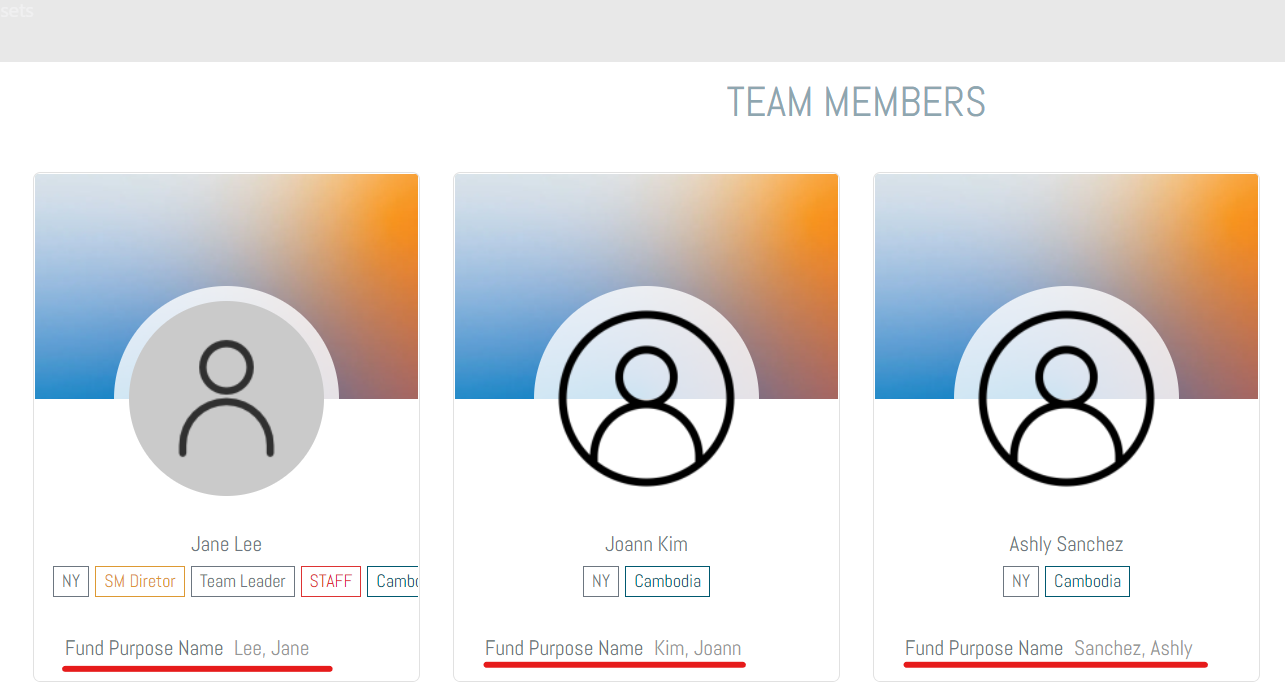Click the 'Kim, Joann' fund purpose field
1285x697 pixels.
tap(698, 648)
